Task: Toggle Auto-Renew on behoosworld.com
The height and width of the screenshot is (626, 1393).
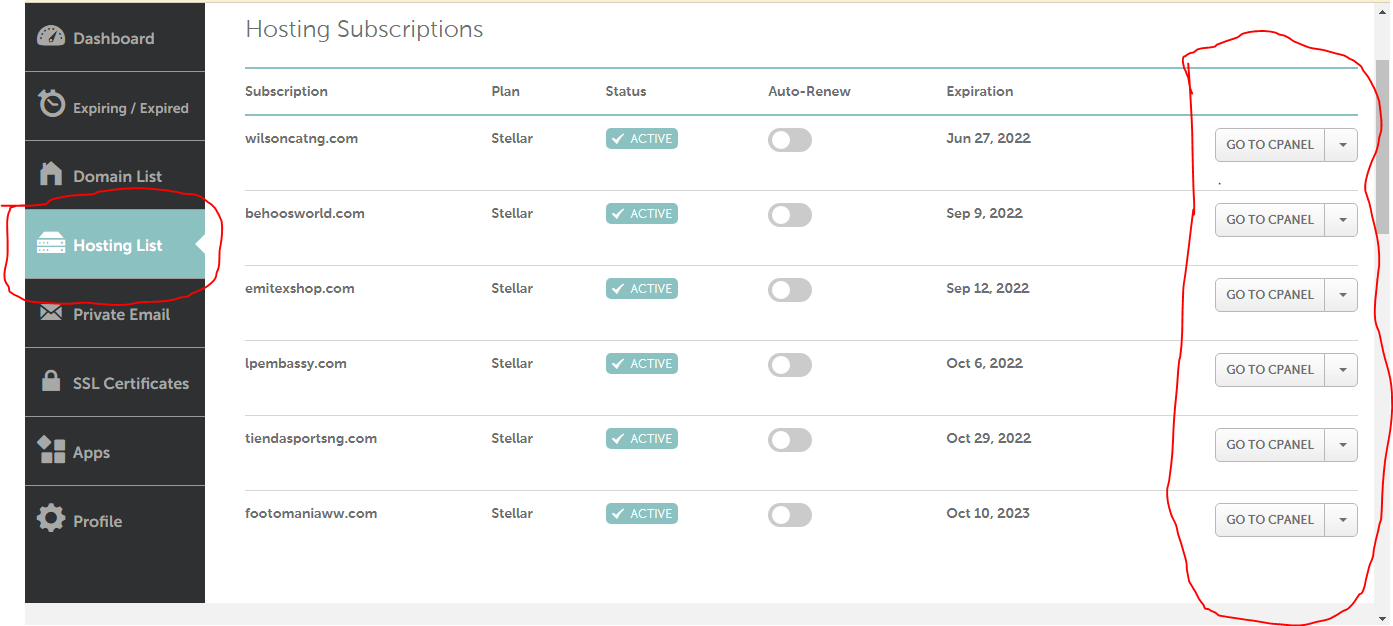Action: click(790, 215)
